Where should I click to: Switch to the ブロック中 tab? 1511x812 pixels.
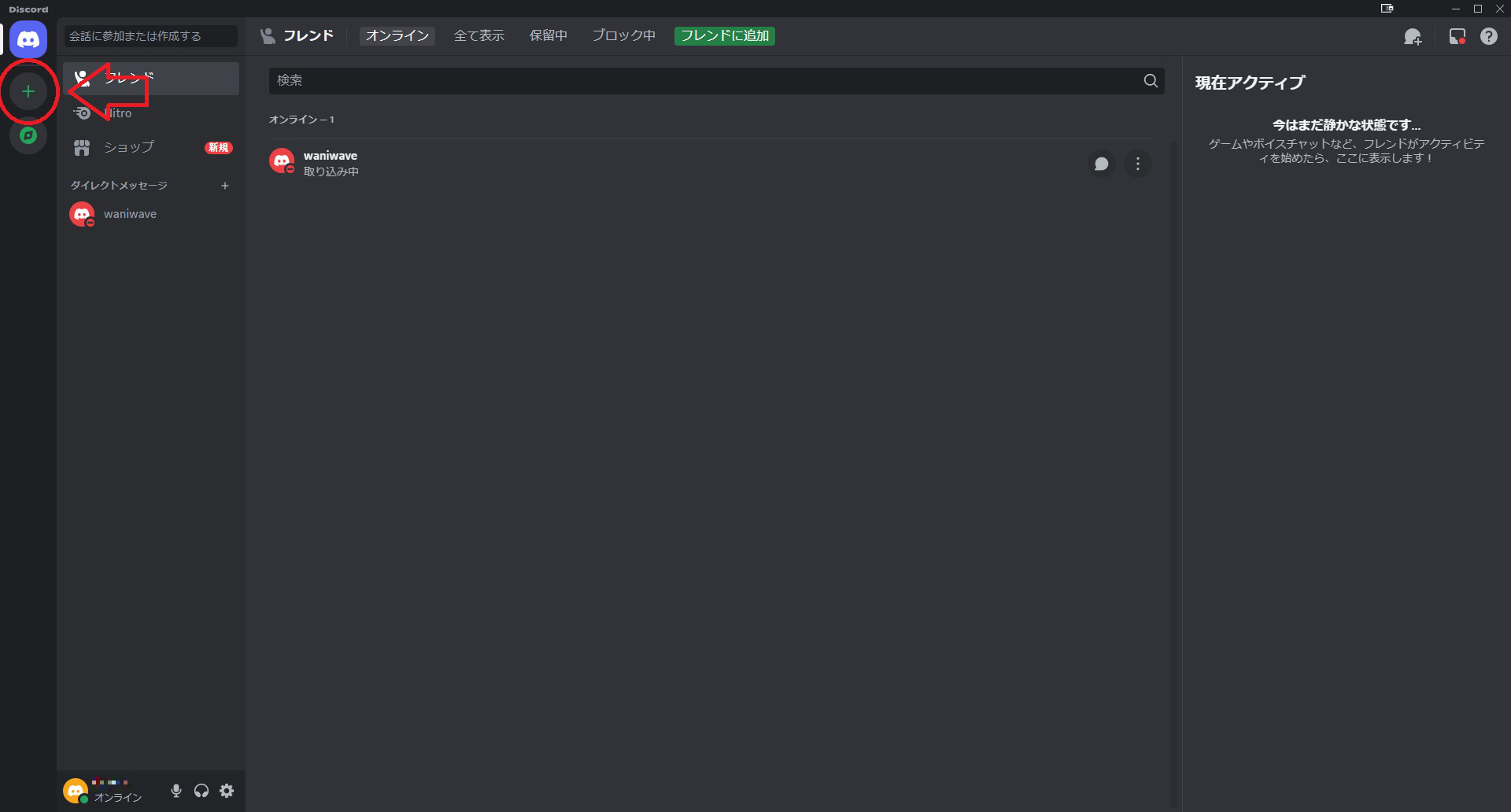624,36
